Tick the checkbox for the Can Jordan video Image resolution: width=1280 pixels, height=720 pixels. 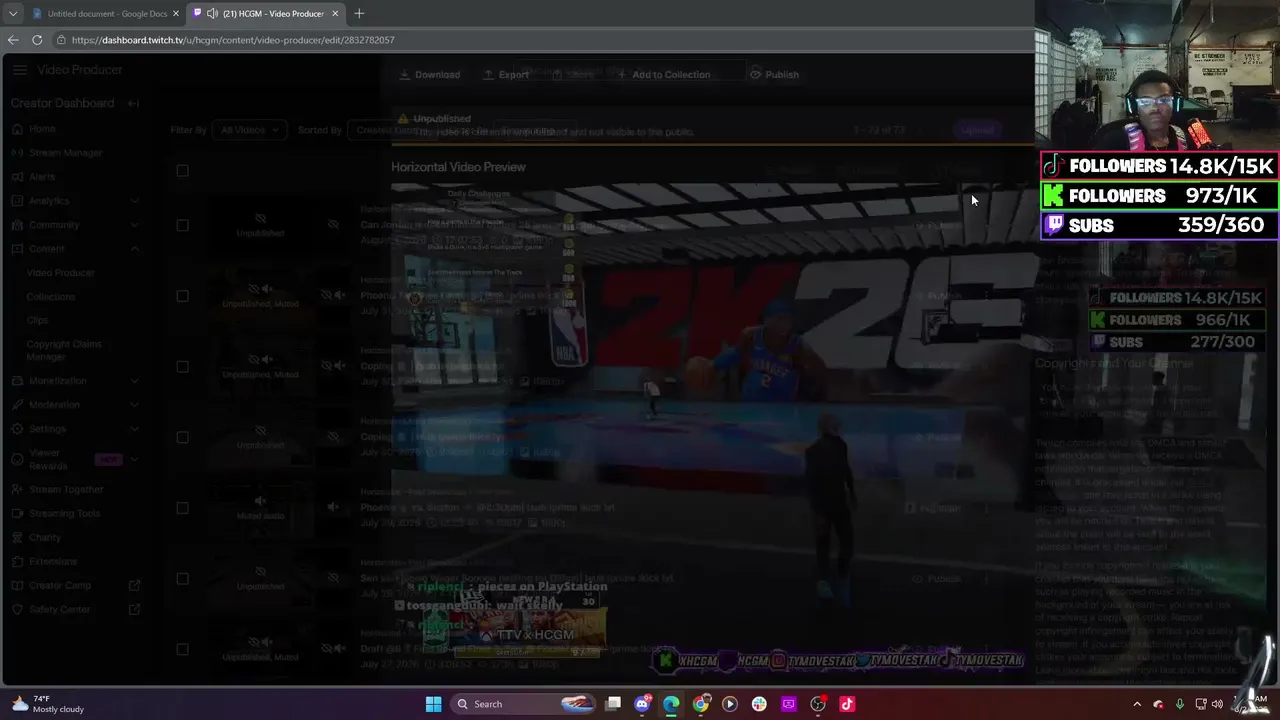[182, 225]
